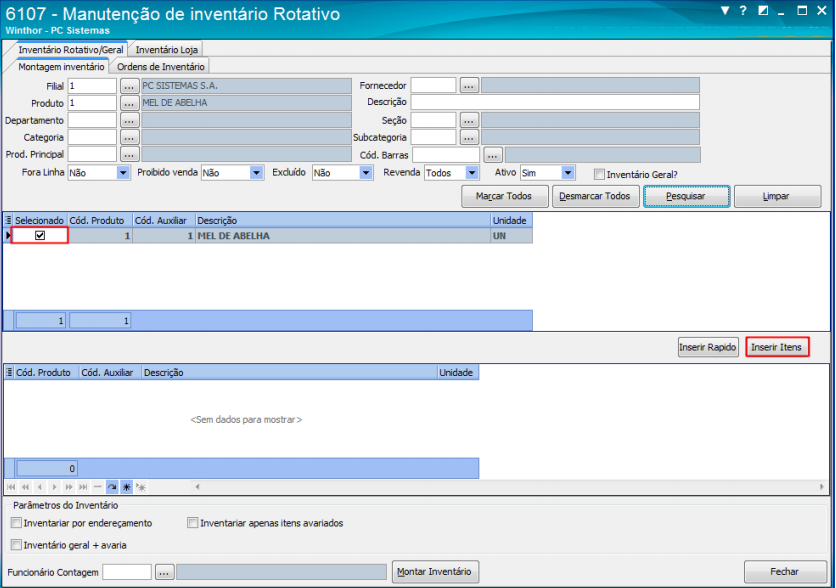Screen dimensions: 836x588
Task: Focus the Funcionário Contagem input field
Action: point(127,572)
